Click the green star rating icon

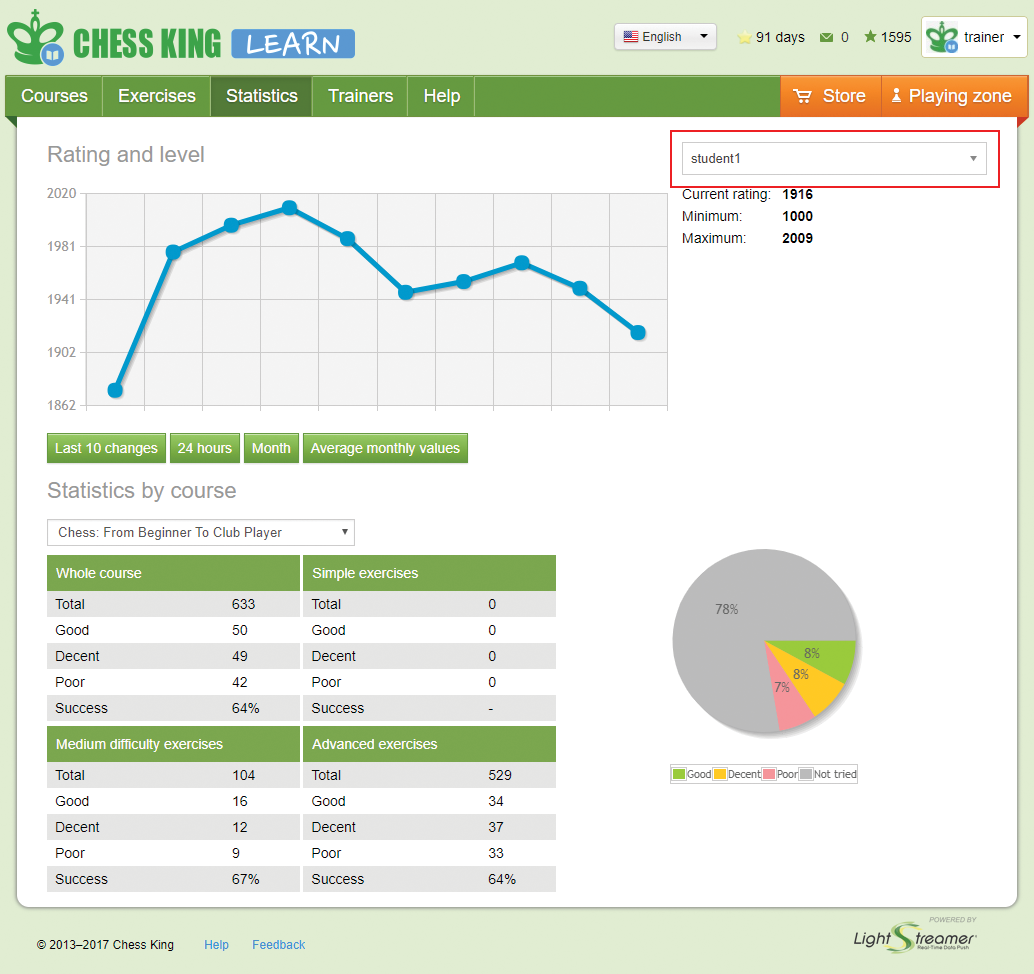point(870,37)
